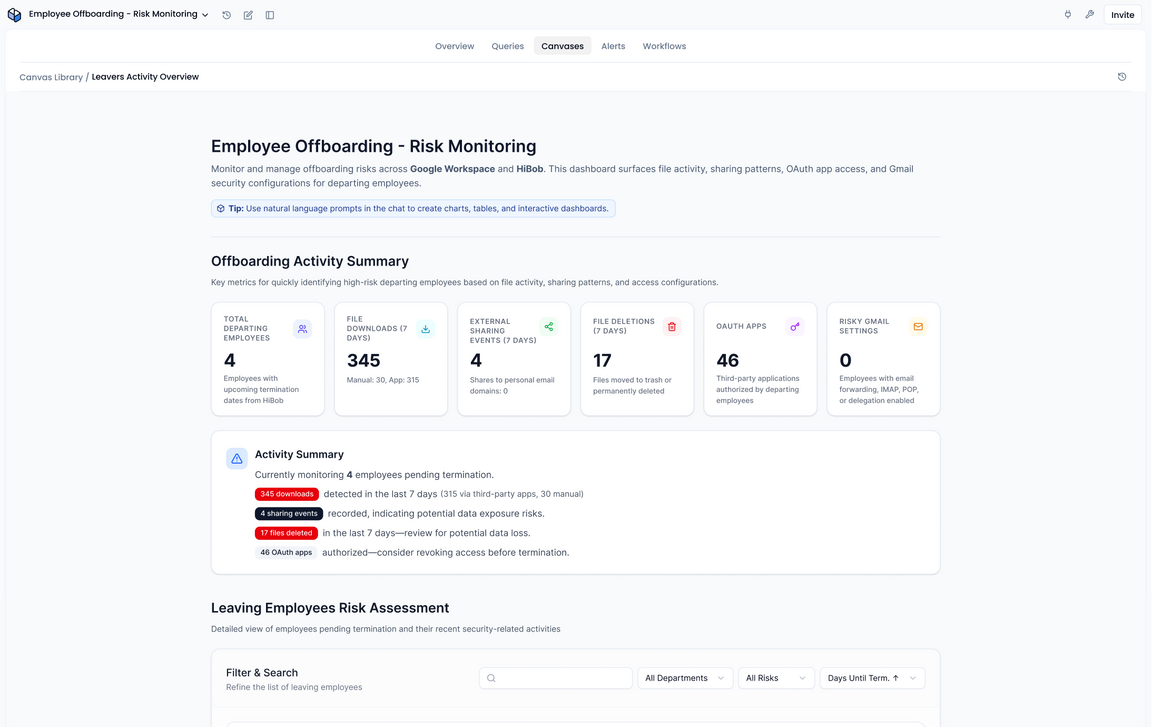Click inside the employee search field
This screenshot has height=727, width=1152.
tap(555, 678)
